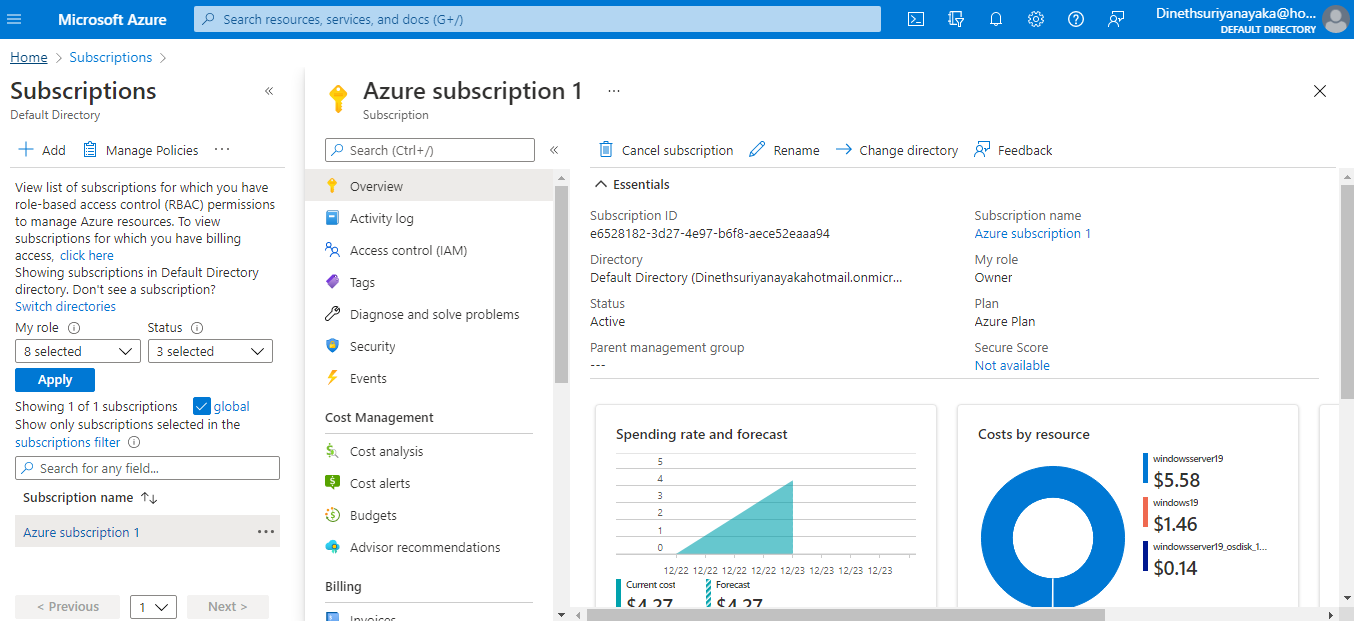Image resolution: width=1354 pixels, height=621 pixels.
Task: Focus the resource menu Search (Ctrl+/) box
Action: pos(429,150)
